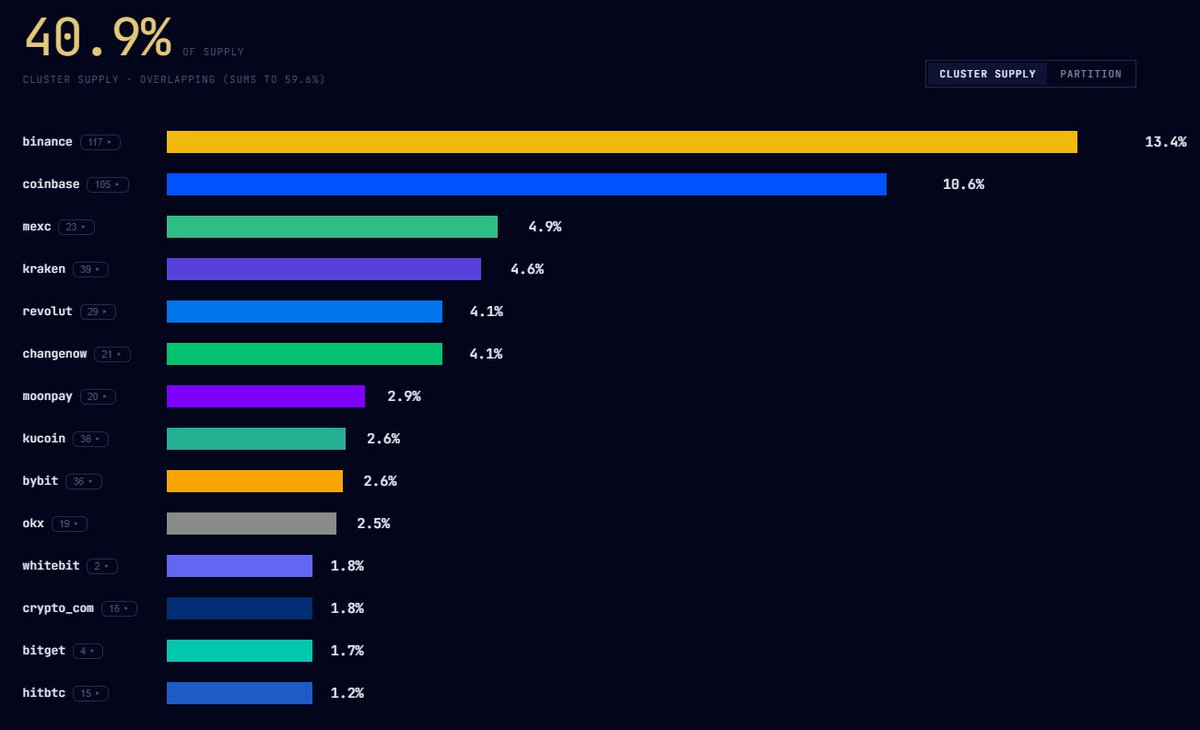
Task: Click the teal kucoin bar
Action: pyautogui.click(x=256, y=439)
